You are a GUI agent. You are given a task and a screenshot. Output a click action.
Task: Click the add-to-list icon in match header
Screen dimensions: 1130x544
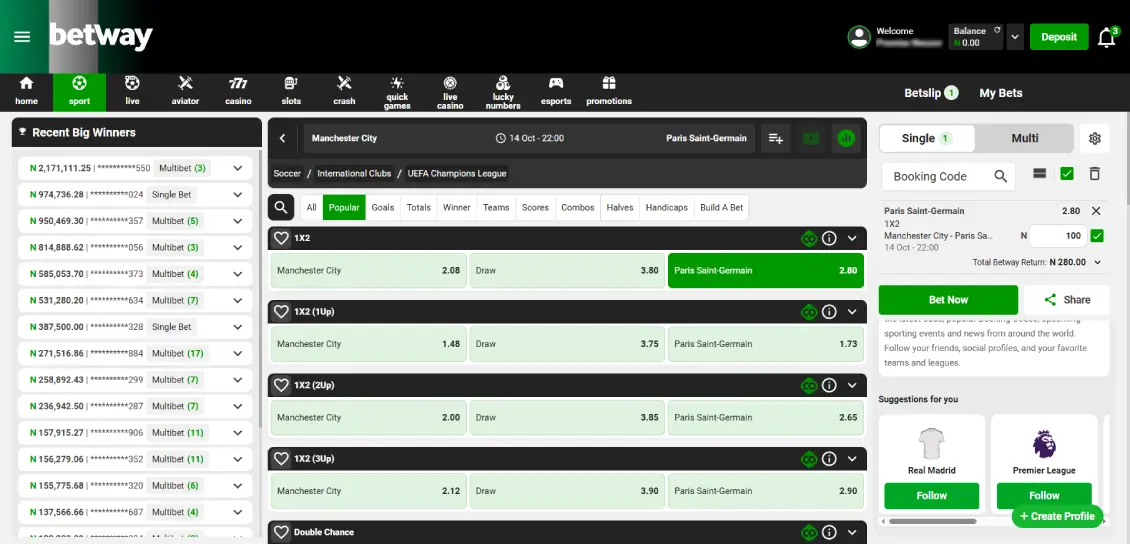(x=775, y=138)
